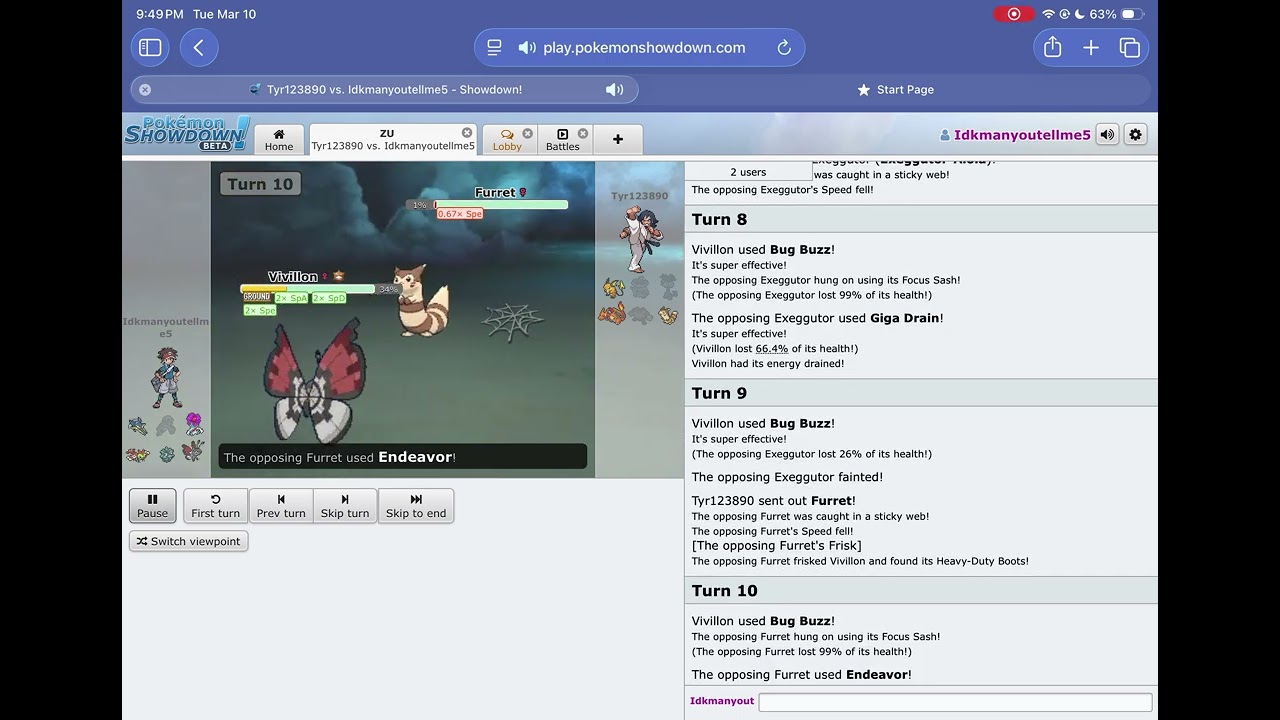The image size is (1280, 720).
Task: Go back to the previous page
Action: click(199, 48)
